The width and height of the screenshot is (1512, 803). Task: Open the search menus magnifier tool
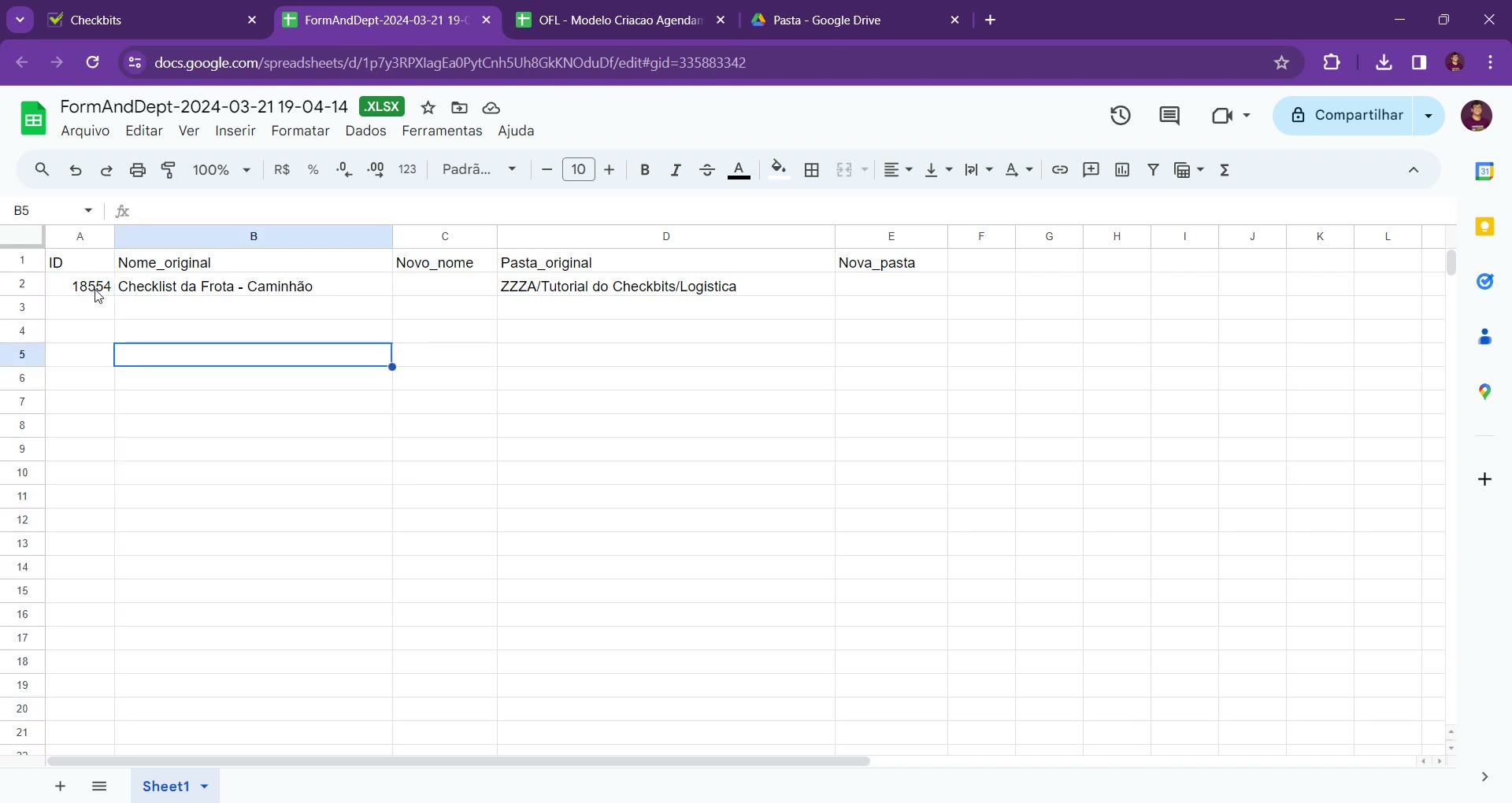coord(42,170)
